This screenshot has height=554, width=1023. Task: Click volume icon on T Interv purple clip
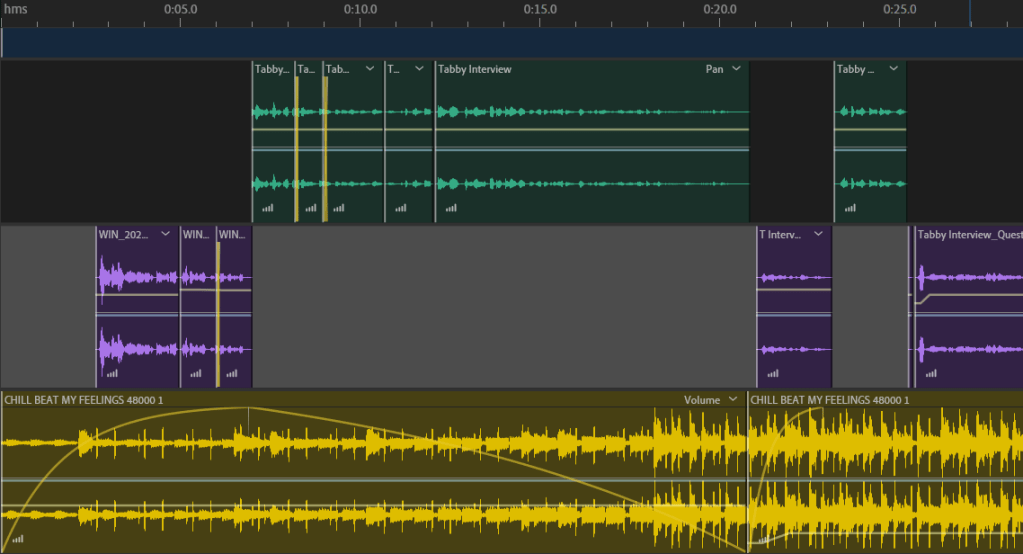pos(771,373)
